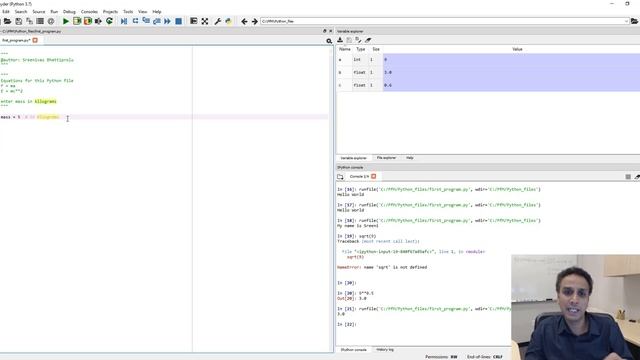Step to the next line in the debugger
The width and height of the screenshot is (640, 360).
(135, 21)
